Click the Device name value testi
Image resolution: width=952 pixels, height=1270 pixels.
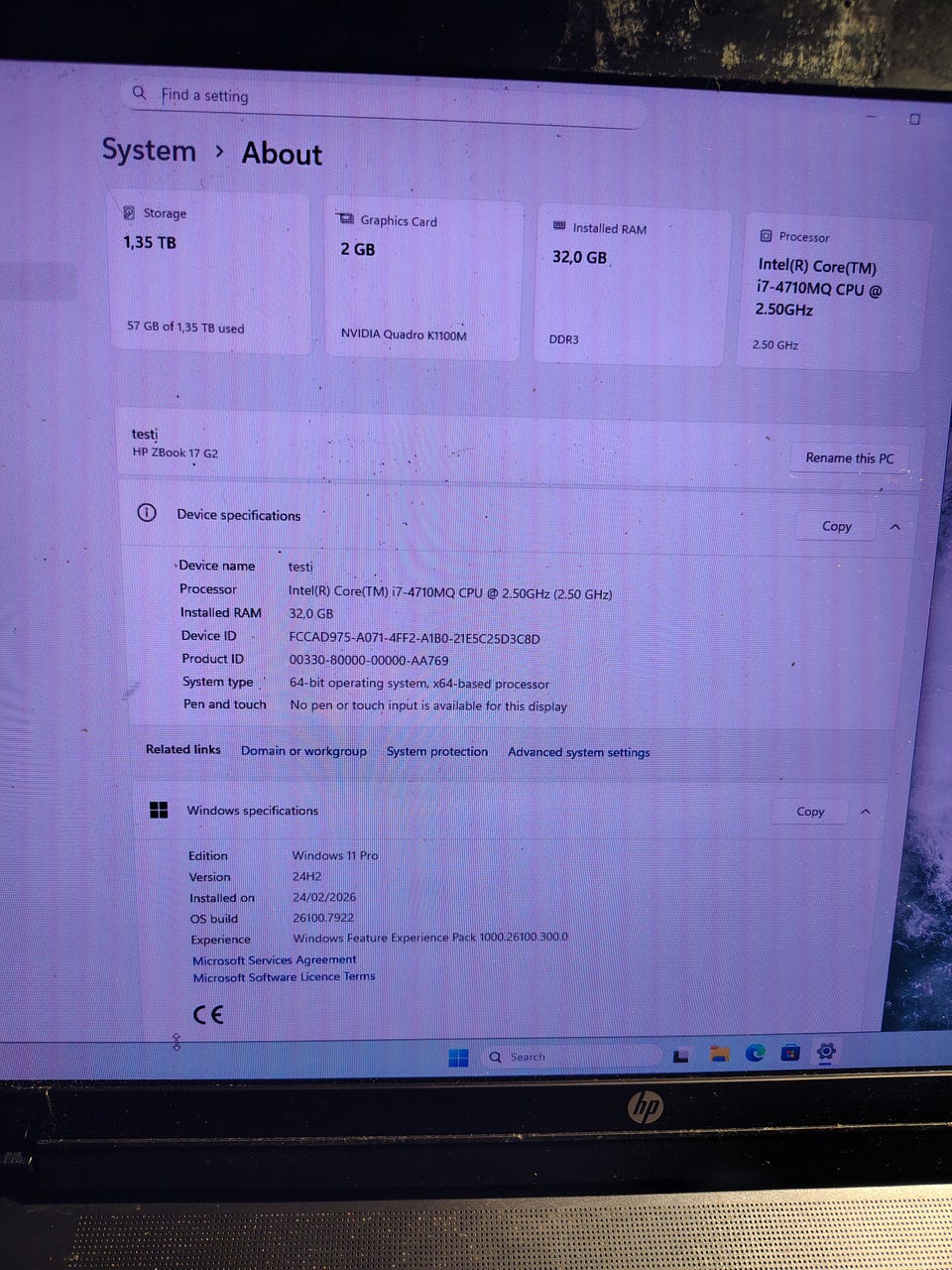point(300,567)
